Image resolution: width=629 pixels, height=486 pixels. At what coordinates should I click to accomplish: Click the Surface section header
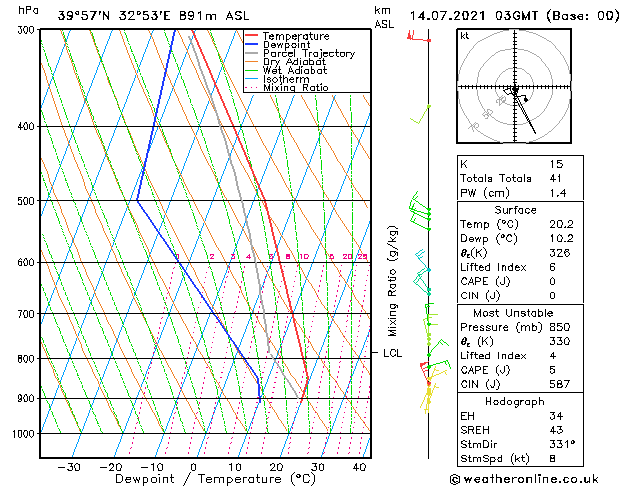coord(515,210)
